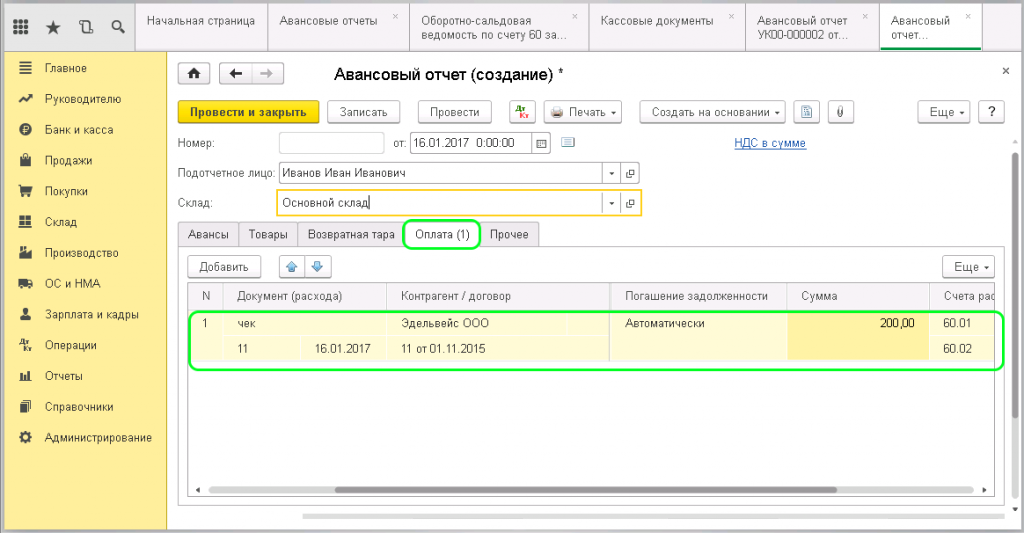Open the attached files paperclip icon
1024x533 pixels.
tap(839, 112)
